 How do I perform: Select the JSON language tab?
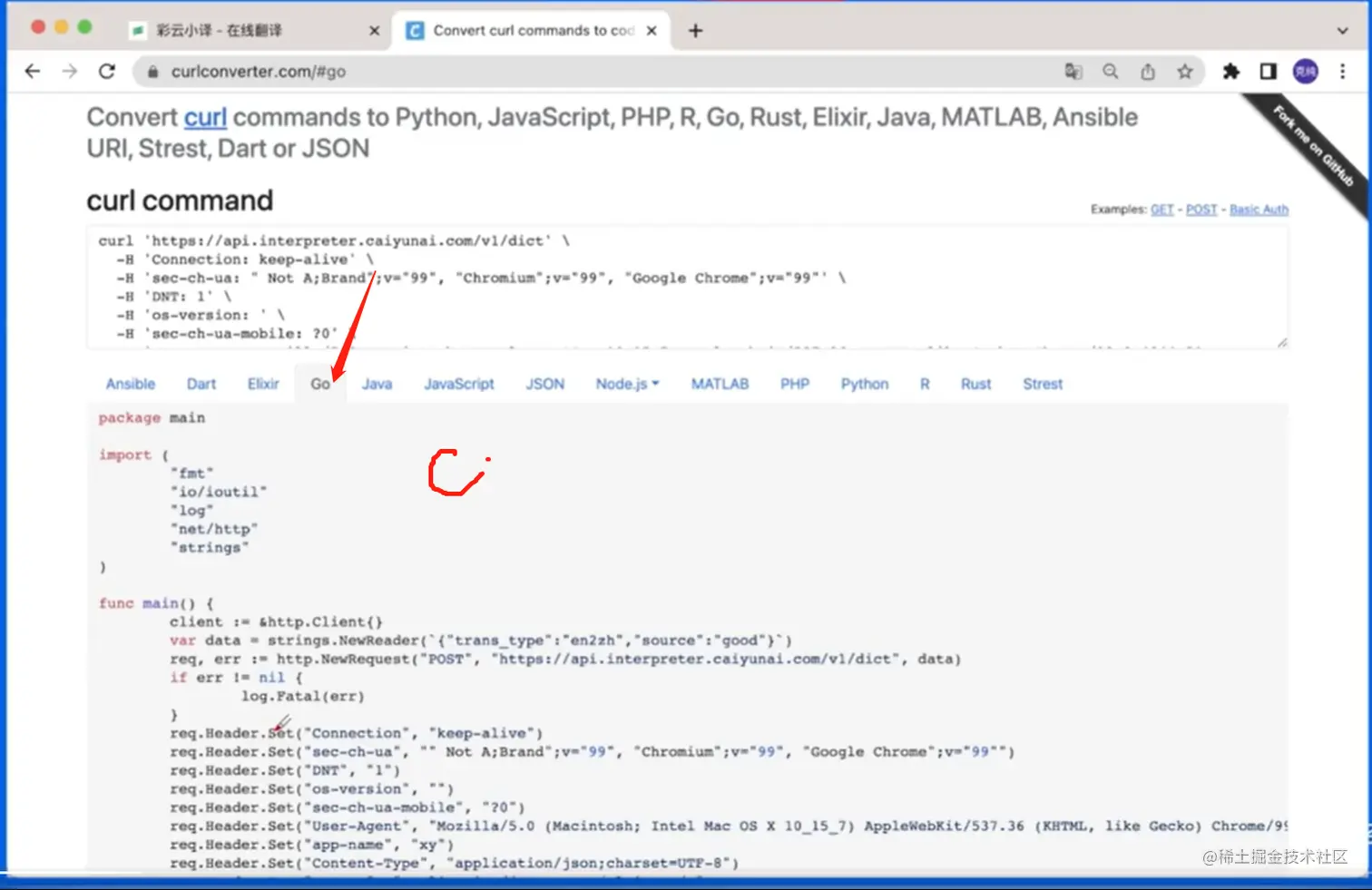(545, 384)
